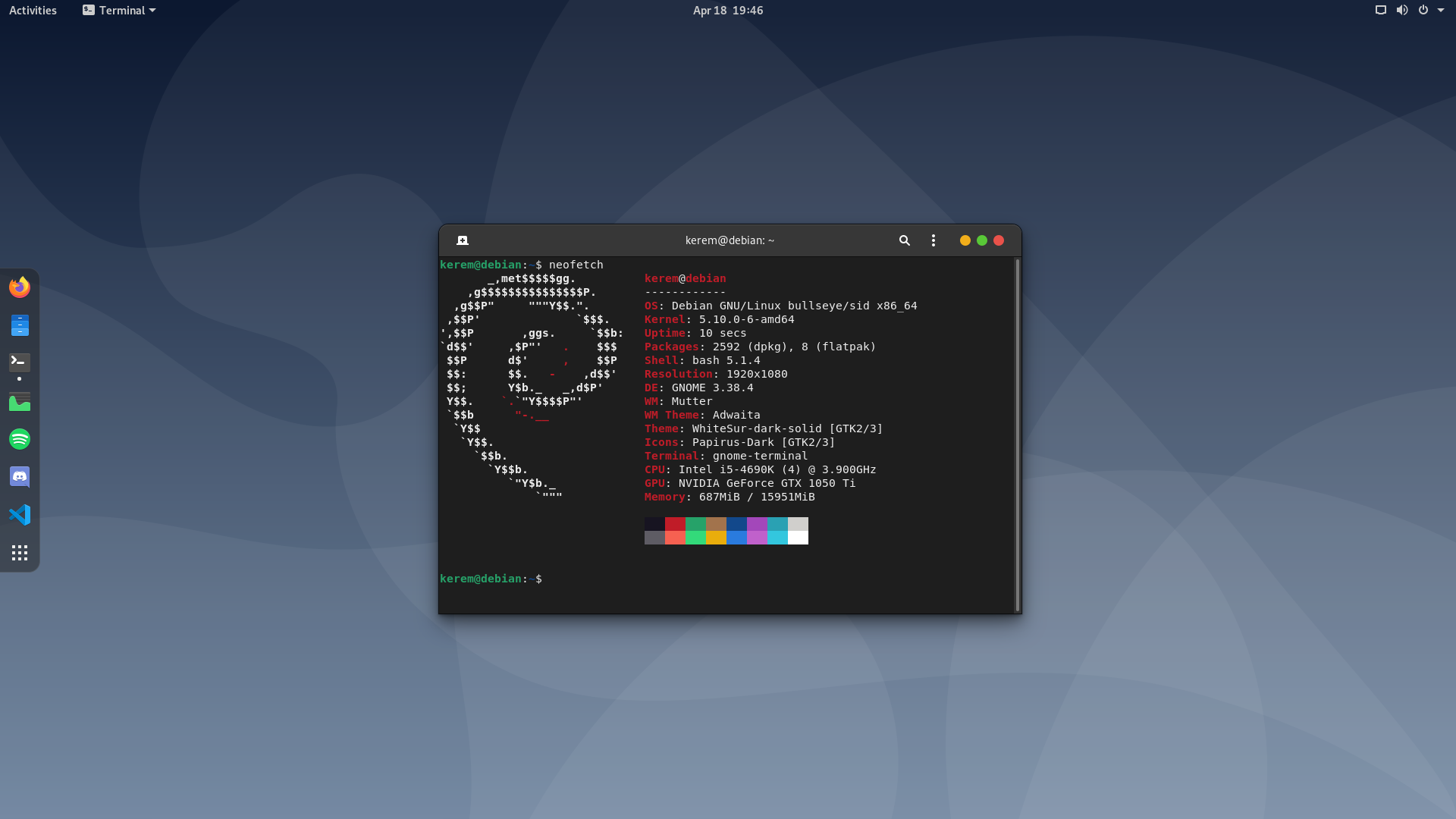
Task: Click the volume icon in top bar
Action: [x=1401, y=10]
